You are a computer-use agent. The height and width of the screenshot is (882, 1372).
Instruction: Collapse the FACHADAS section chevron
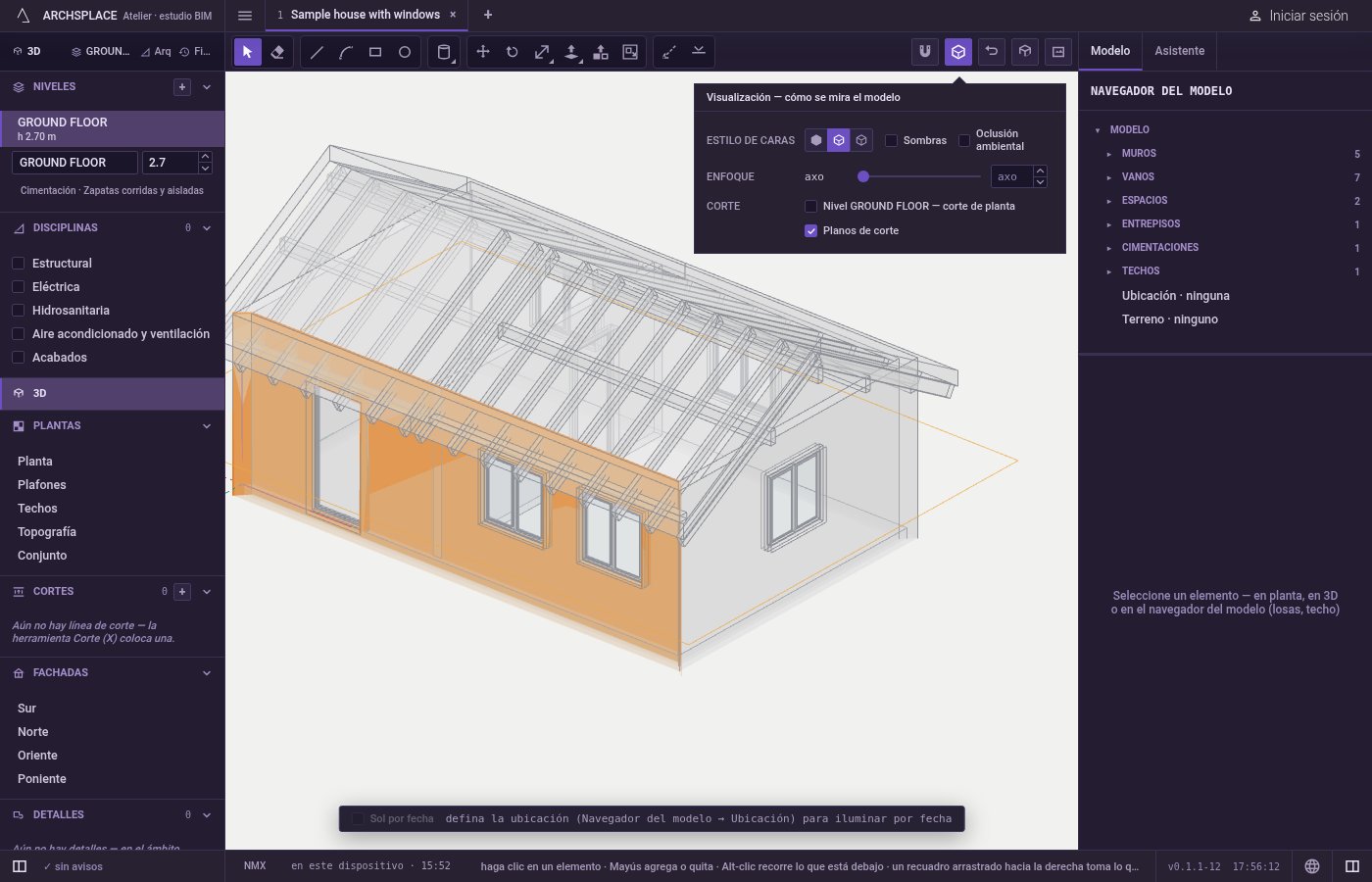point(207,673)
